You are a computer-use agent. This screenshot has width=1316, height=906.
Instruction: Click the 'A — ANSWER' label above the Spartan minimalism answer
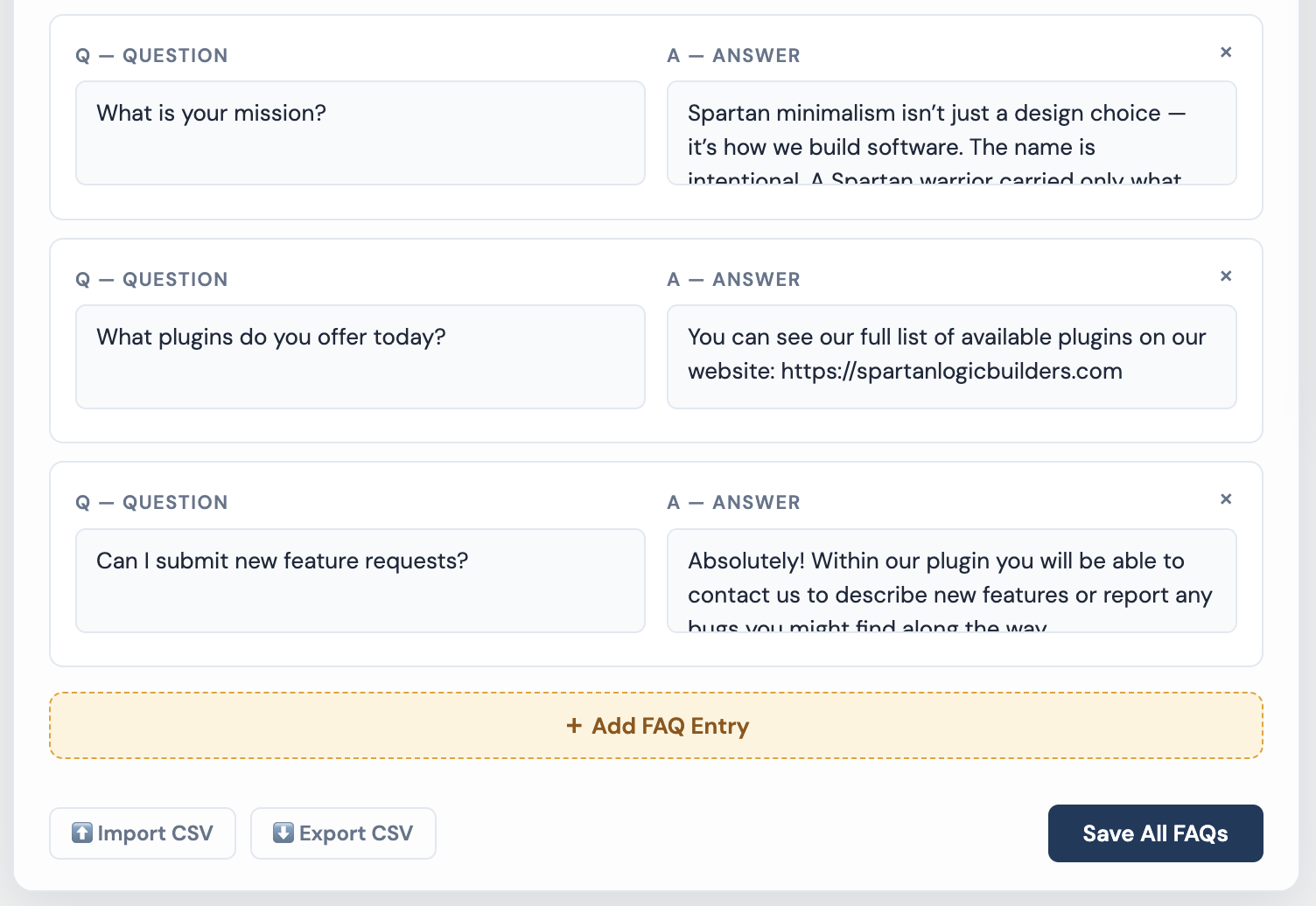[x=734, y=56]
